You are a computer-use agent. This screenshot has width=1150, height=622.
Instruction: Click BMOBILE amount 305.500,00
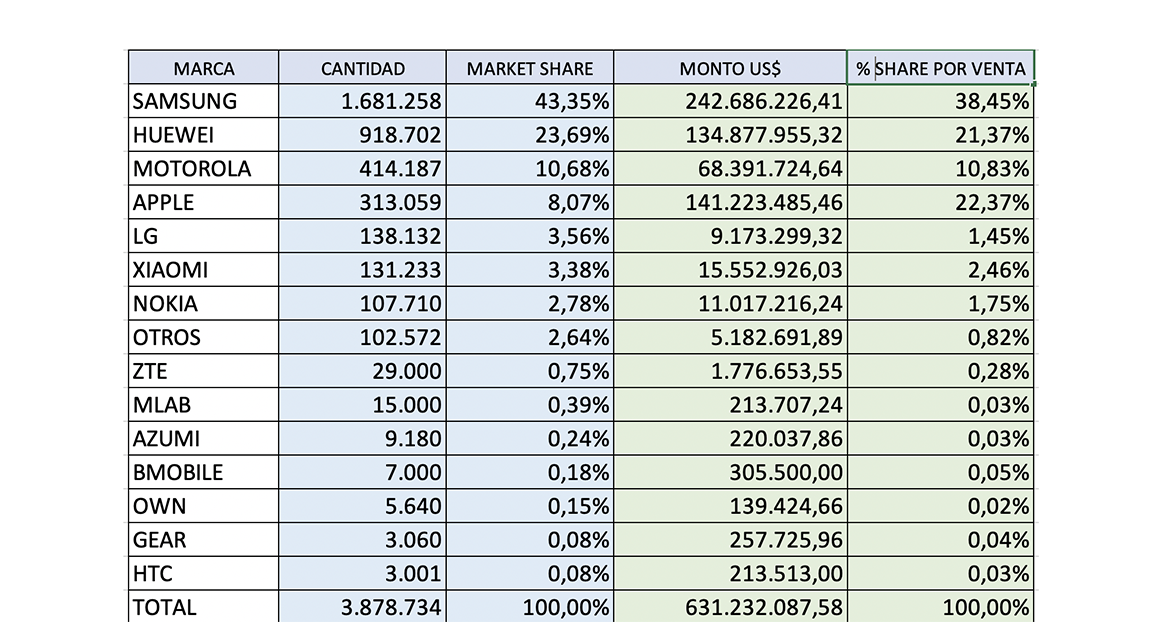pos(730,472)
